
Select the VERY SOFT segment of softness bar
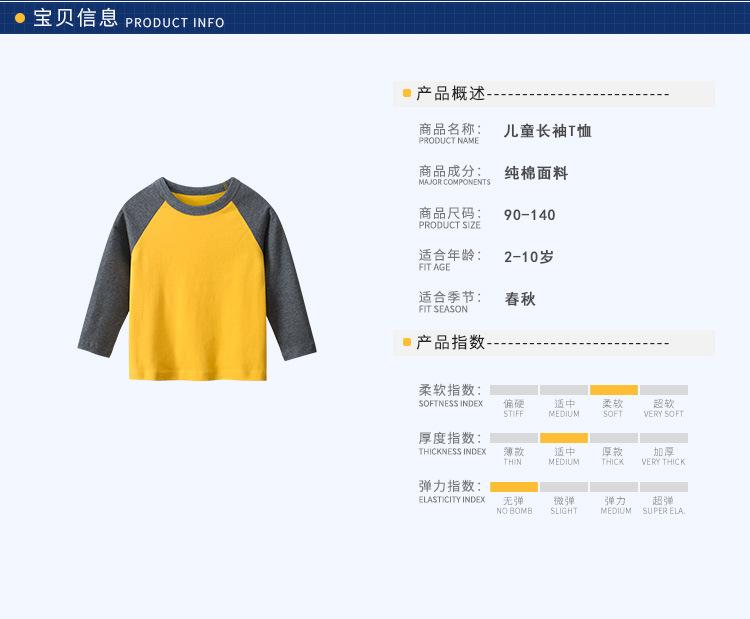point(664,390)
